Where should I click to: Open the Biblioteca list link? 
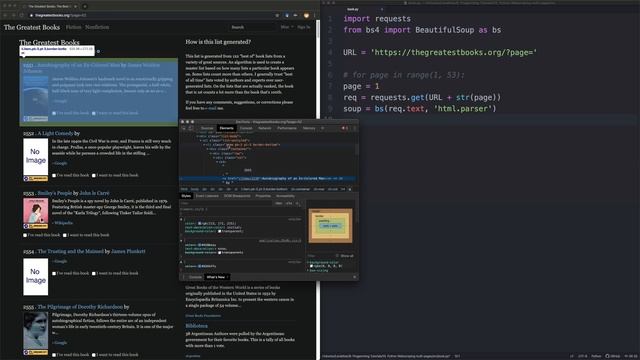coord(196,326)
